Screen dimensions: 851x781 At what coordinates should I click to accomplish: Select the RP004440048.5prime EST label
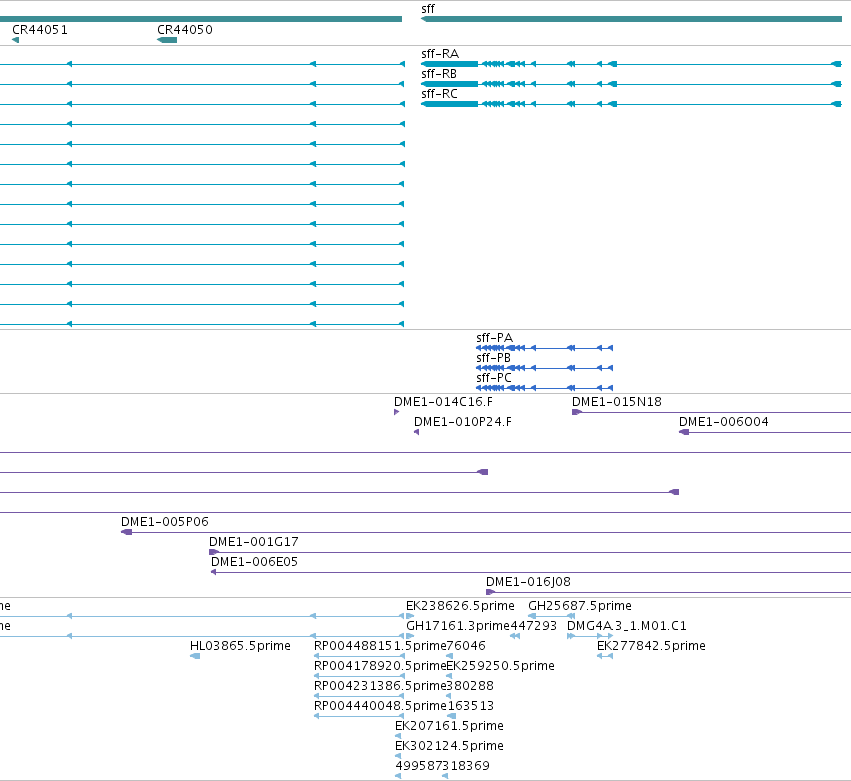[x=380, y=707]
